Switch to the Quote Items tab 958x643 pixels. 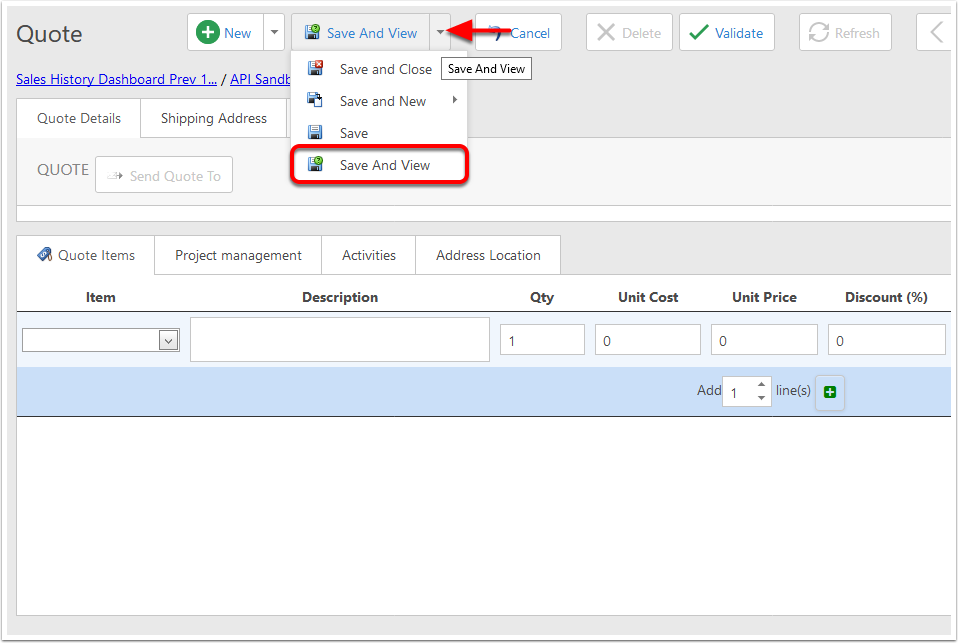pyautogui.click(x=86, y=255)
